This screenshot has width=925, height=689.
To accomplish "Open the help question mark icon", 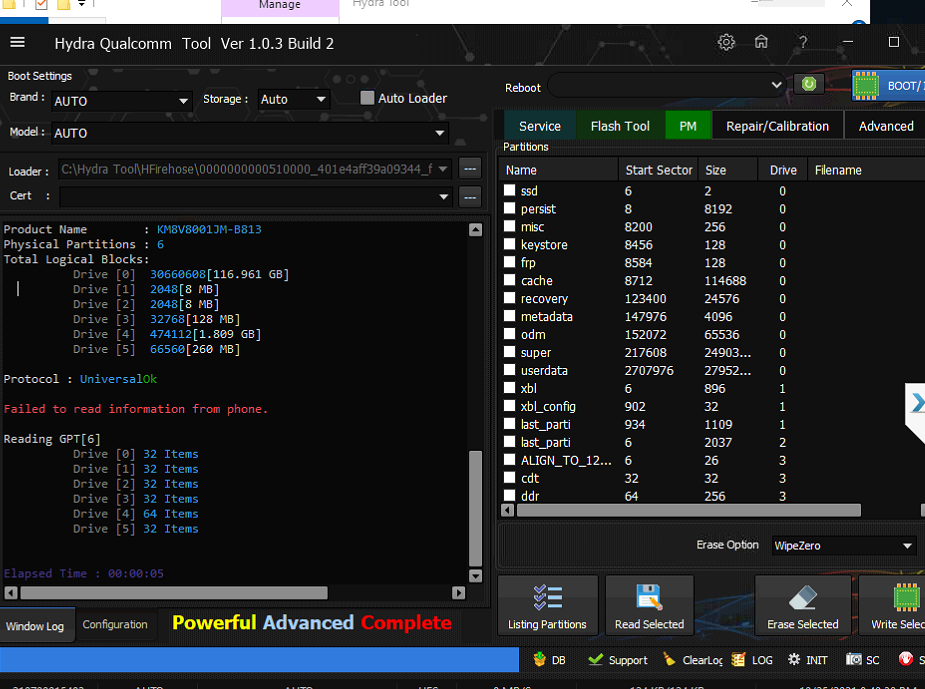I will [x=803, y=42].
